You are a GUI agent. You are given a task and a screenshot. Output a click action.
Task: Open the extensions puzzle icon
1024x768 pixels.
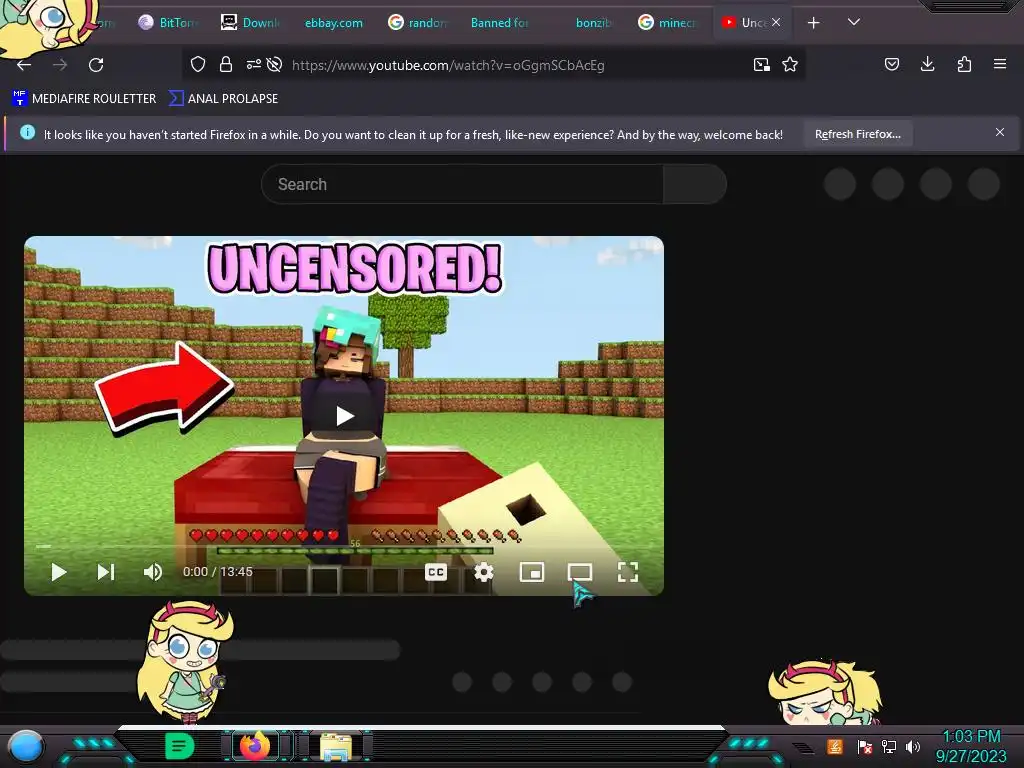pyautogui.click(x=964, y=64)
